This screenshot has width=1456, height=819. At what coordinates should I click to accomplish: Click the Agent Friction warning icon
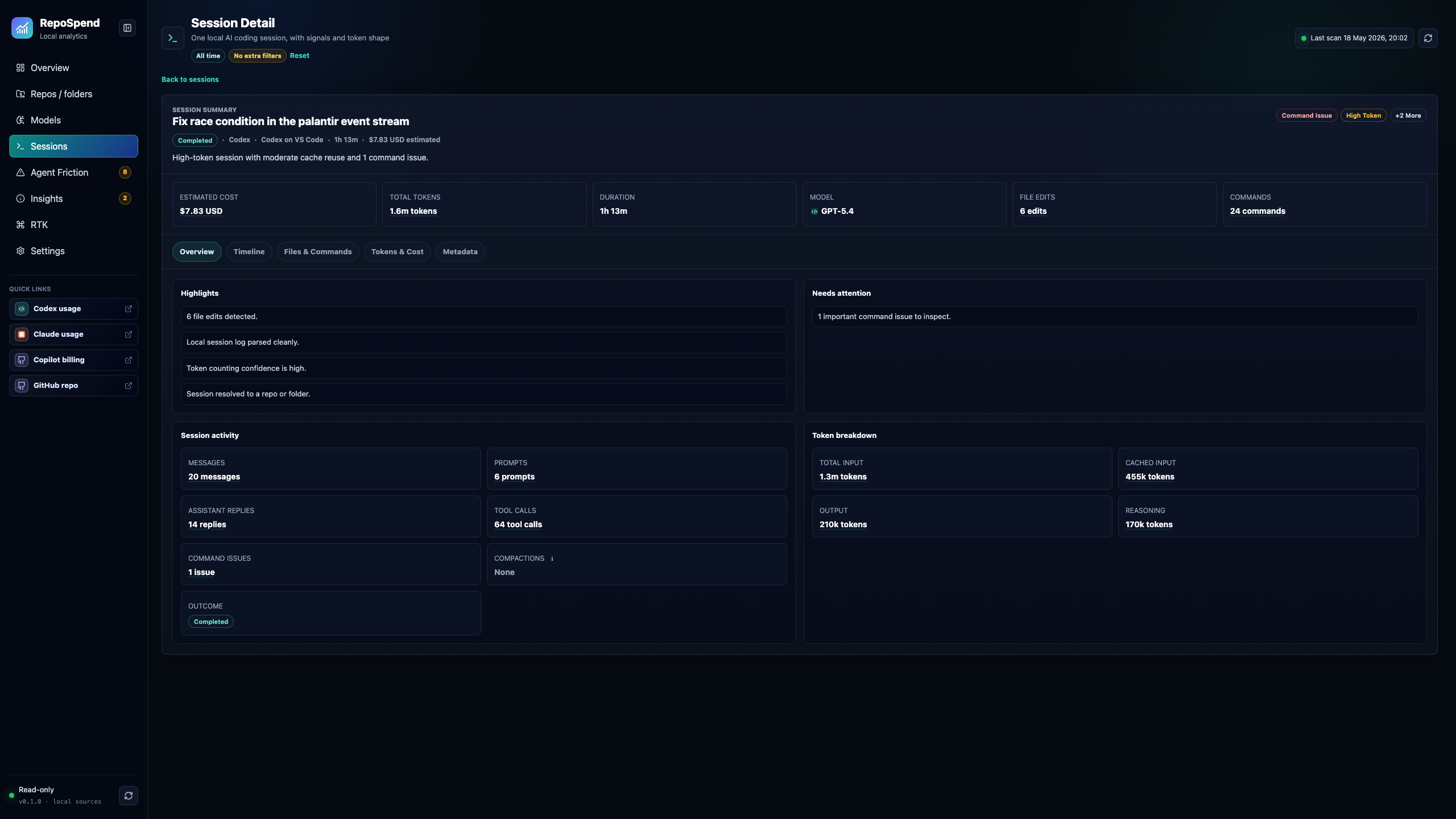click(x=20, y=172)
